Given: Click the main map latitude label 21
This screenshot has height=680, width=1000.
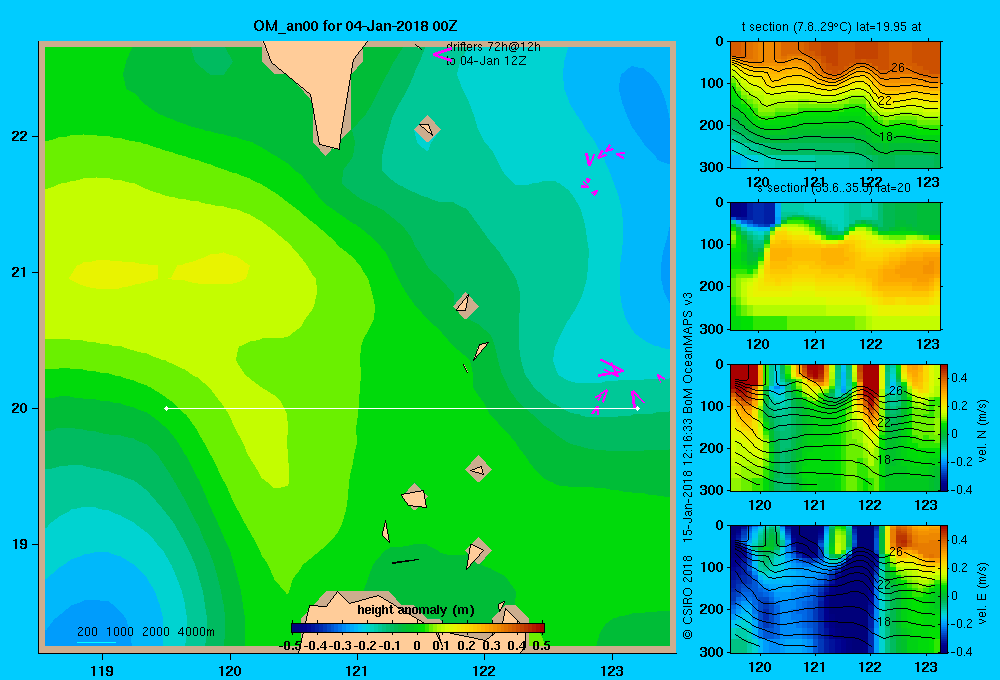Looking at the screenshot, I should tap(20, 272).
